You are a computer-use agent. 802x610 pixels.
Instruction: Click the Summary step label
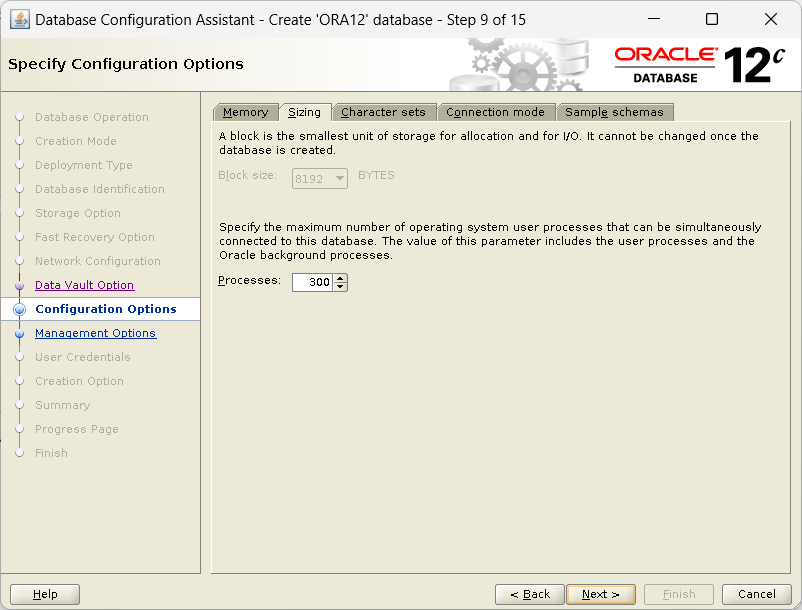(62, 405)
